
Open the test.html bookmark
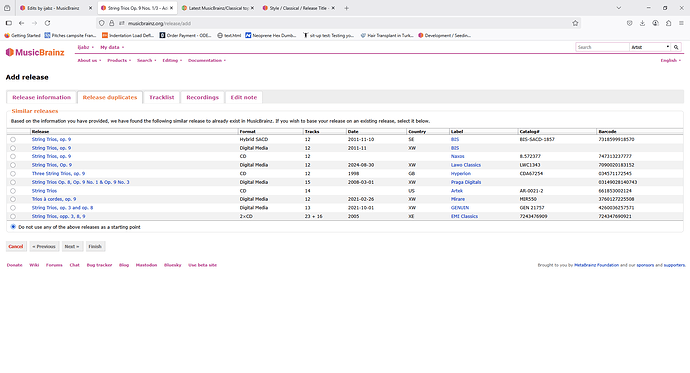pos(229,36)
